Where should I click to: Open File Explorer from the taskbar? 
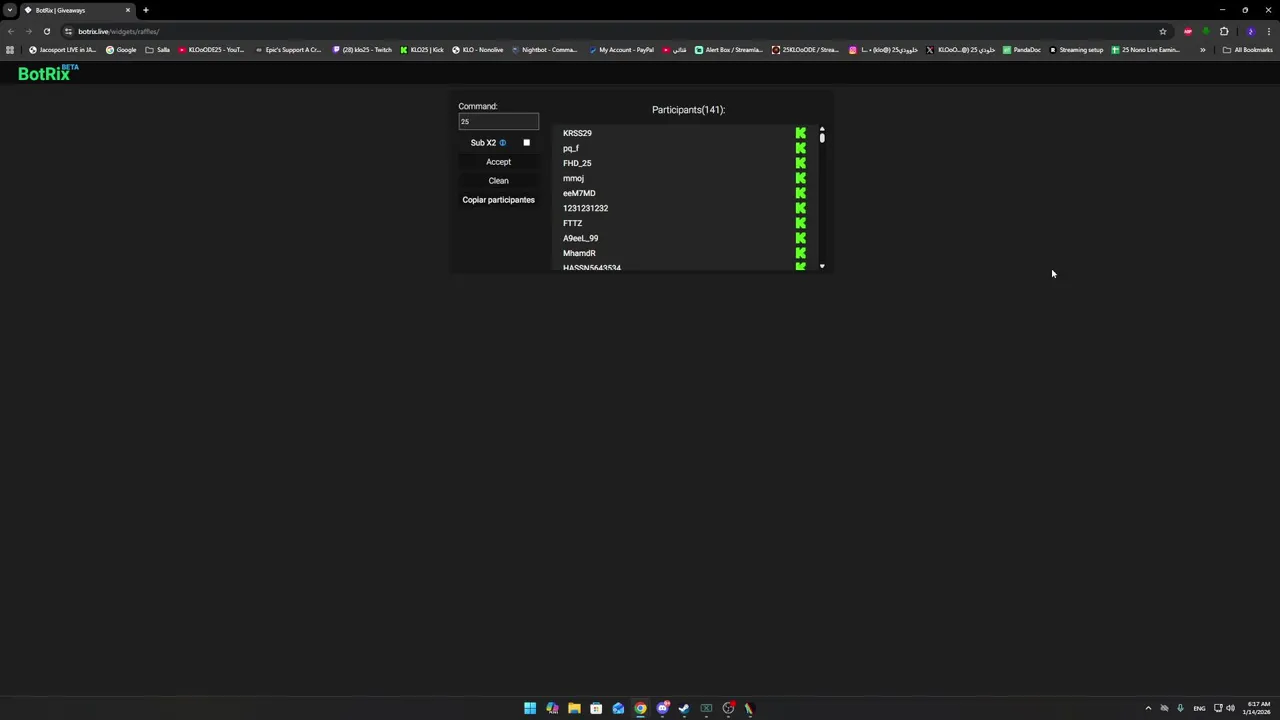[x=574, y=708]
